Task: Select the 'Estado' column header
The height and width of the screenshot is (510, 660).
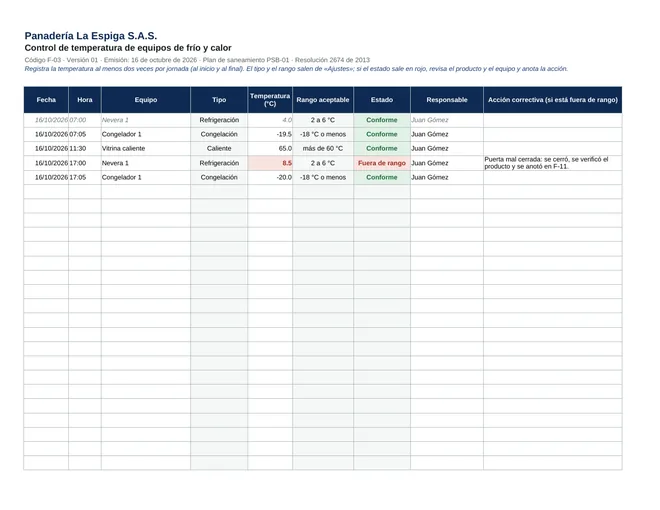Action: point(382,100)
